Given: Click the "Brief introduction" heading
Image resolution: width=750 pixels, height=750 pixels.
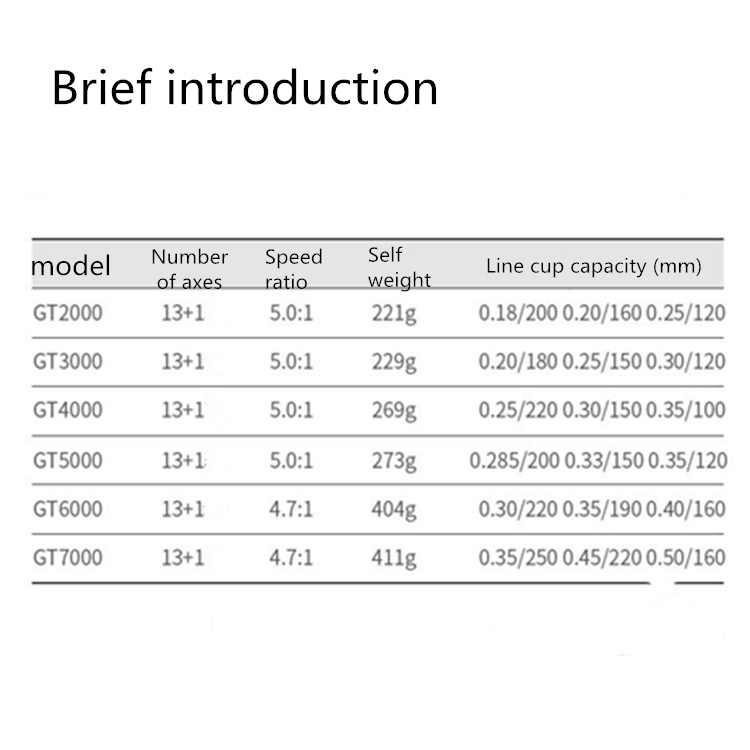Looking at the screenshot, I should coord(245,88).
